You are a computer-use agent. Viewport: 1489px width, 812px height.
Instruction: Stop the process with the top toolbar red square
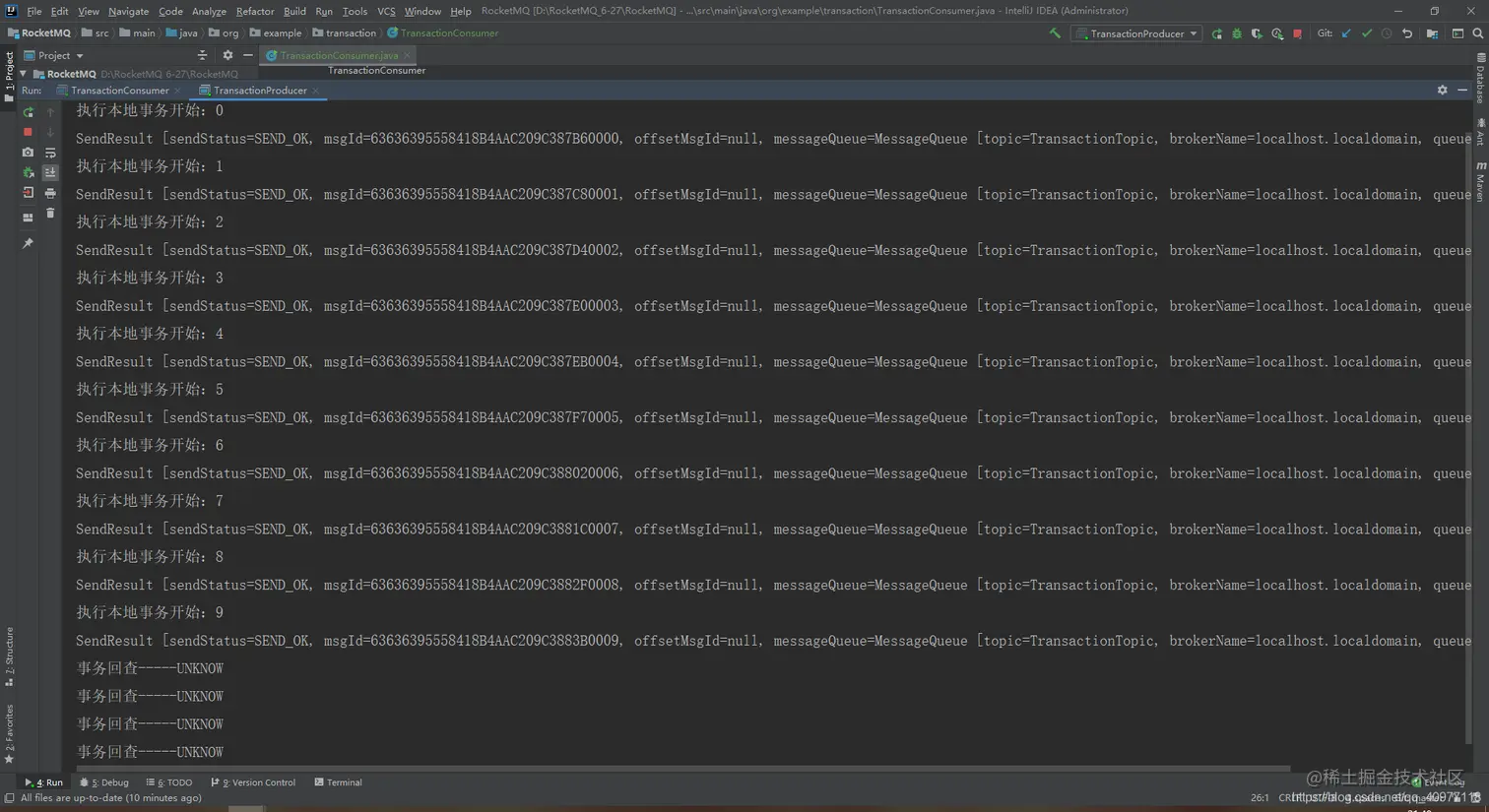pos(1297,33)
